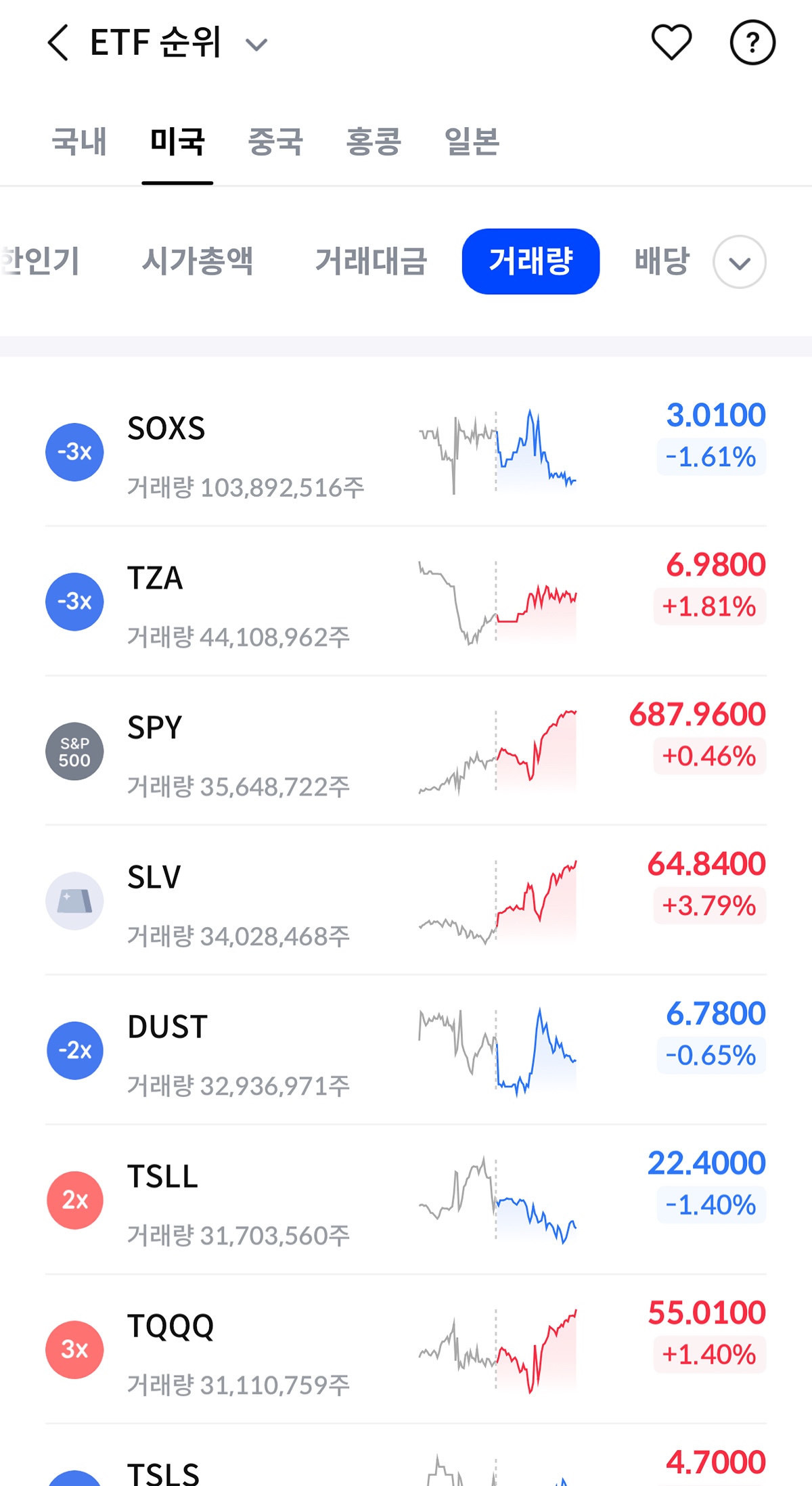The height and width of the screenshot is (1486, 812).
Task: Expand the sort filter list chevron
Action: tap(740, 262)
